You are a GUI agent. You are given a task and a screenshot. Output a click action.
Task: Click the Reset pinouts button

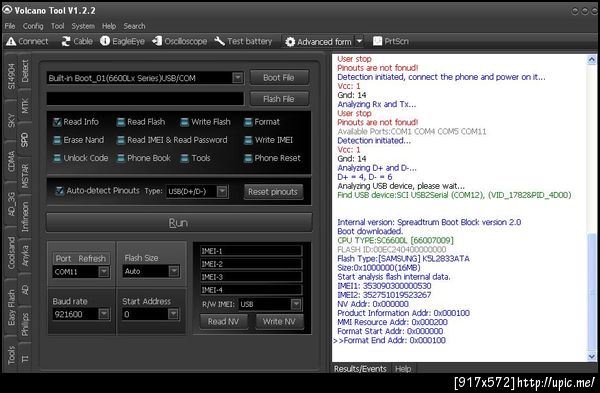click(273, 192)
